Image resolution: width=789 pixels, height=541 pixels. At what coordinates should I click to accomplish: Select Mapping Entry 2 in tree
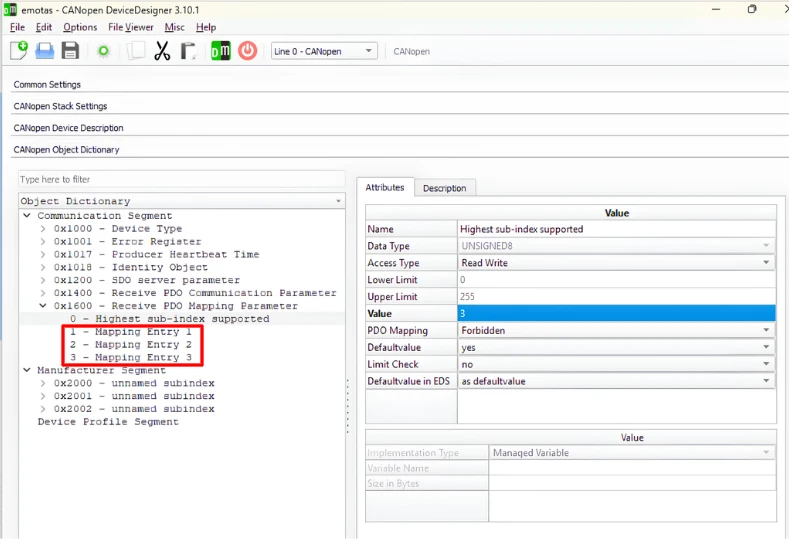(x=131, y=345)
